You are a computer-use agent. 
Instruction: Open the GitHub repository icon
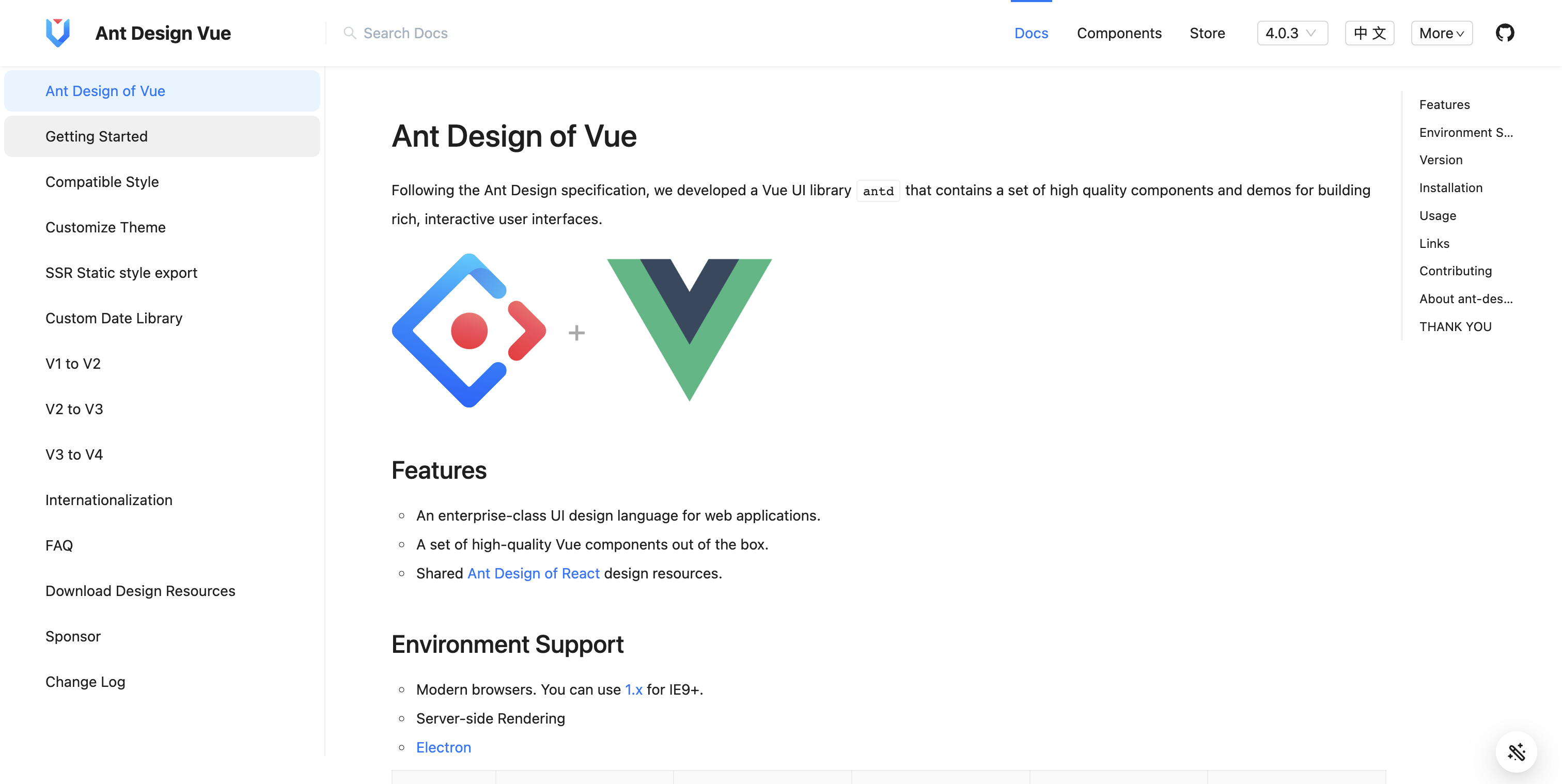click(x=1504, y=33)
